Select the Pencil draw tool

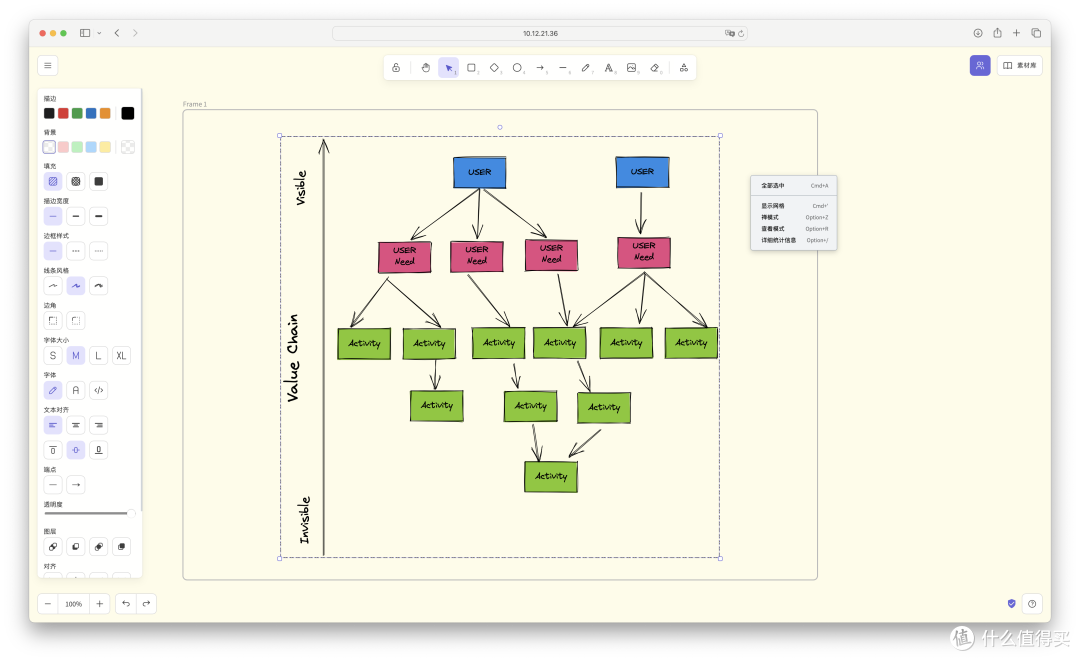[585, 67]
